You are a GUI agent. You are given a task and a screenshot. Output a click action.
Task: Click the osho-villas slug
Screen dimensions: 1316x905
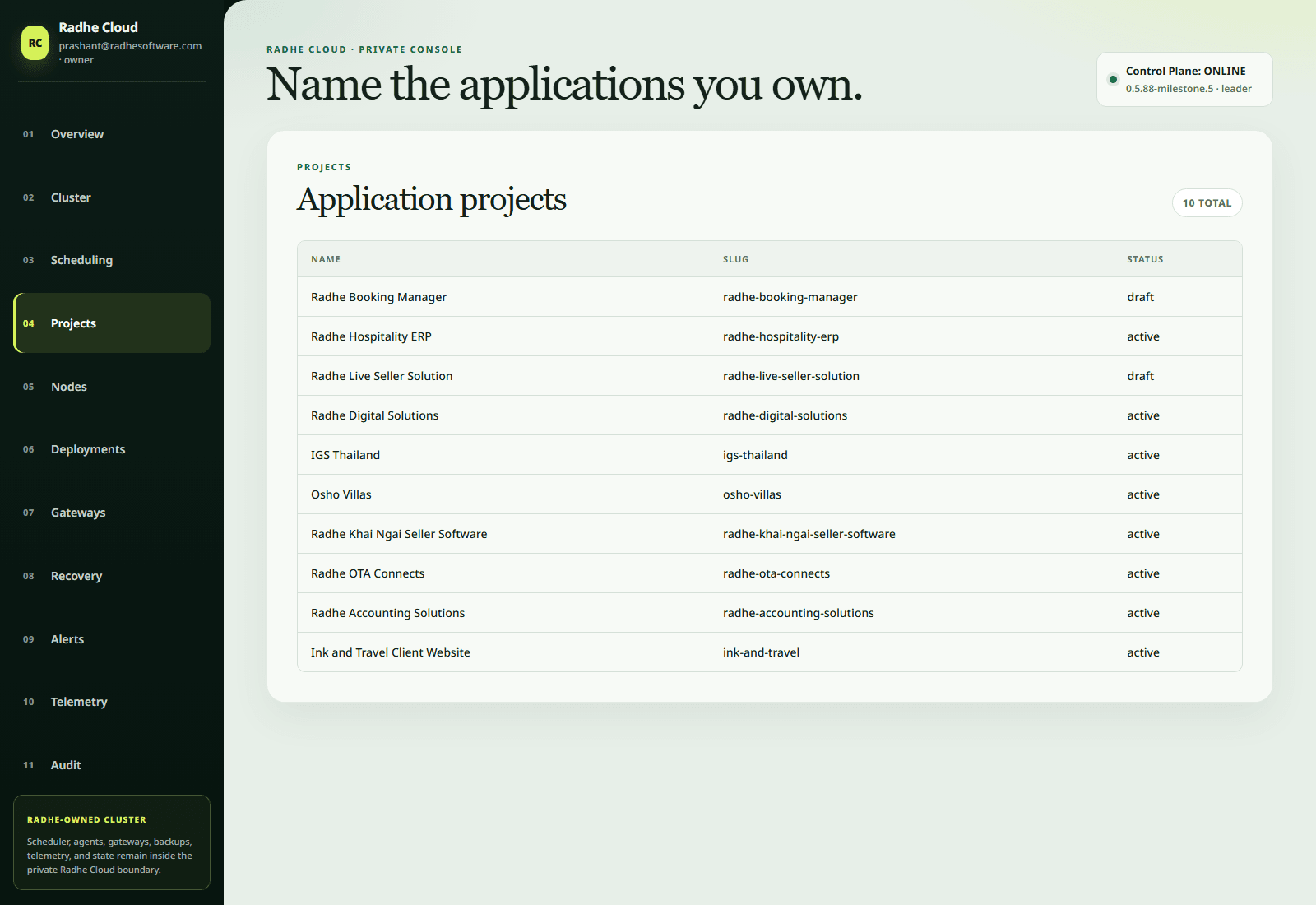click(x=752, y=494)
